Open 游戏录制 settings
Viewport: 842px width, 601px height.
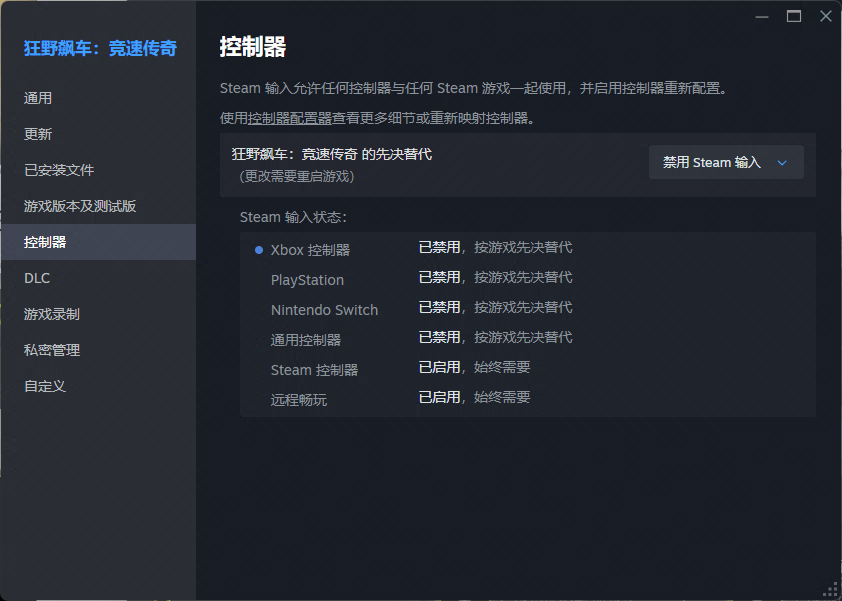tap(98, 314)
